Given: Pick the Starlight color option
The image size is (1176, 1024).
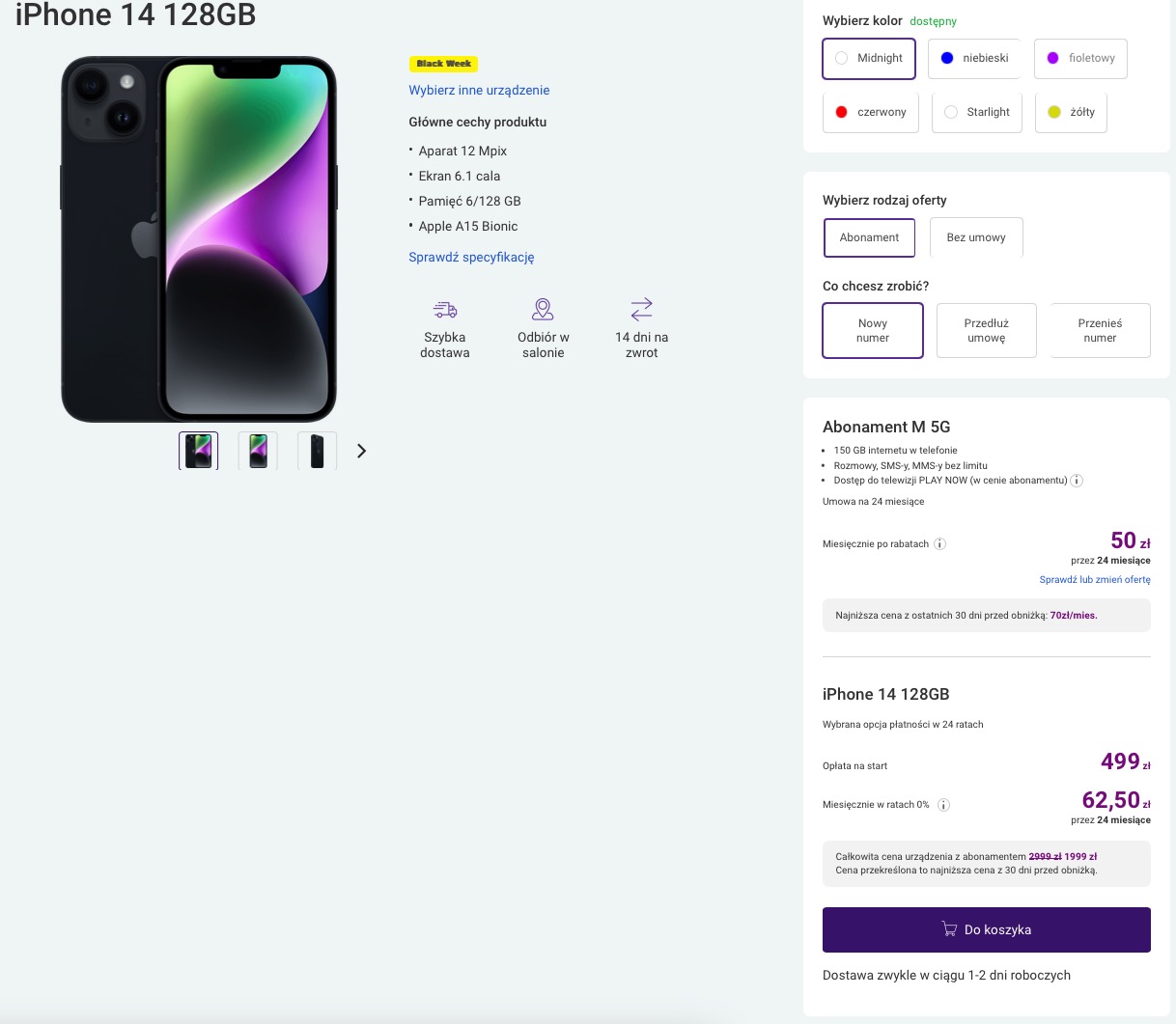Looking at the screenshot, I should coord(977,112).
